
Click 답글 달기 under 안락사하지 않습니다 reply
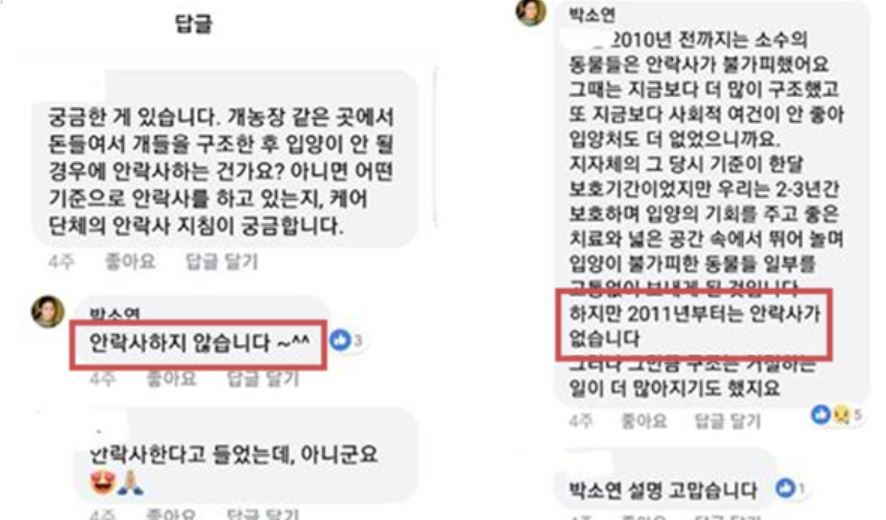pos(263,379)
